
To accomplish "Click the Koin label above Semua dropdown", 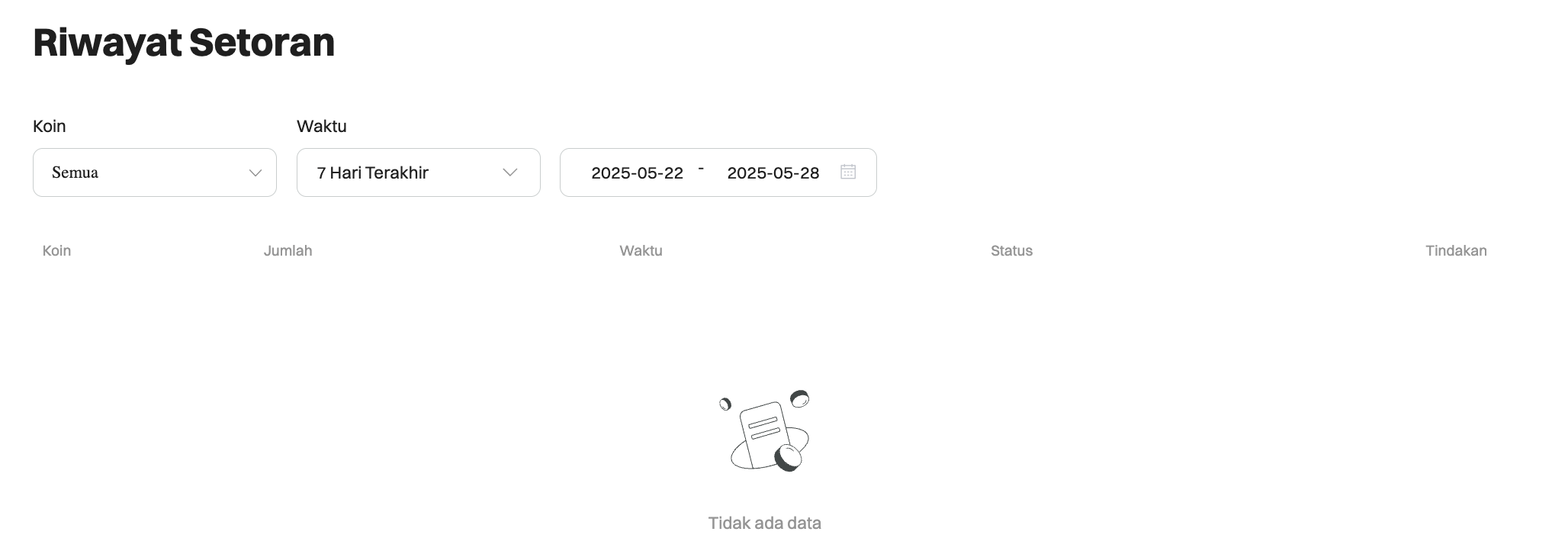I will [50, 126].
